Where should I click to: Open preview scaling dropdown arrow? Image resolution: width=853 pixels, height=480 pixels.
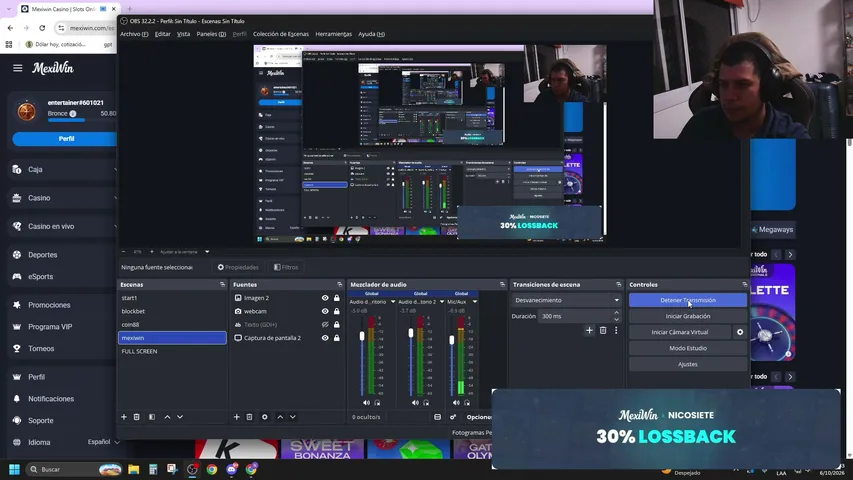point(207,252)
